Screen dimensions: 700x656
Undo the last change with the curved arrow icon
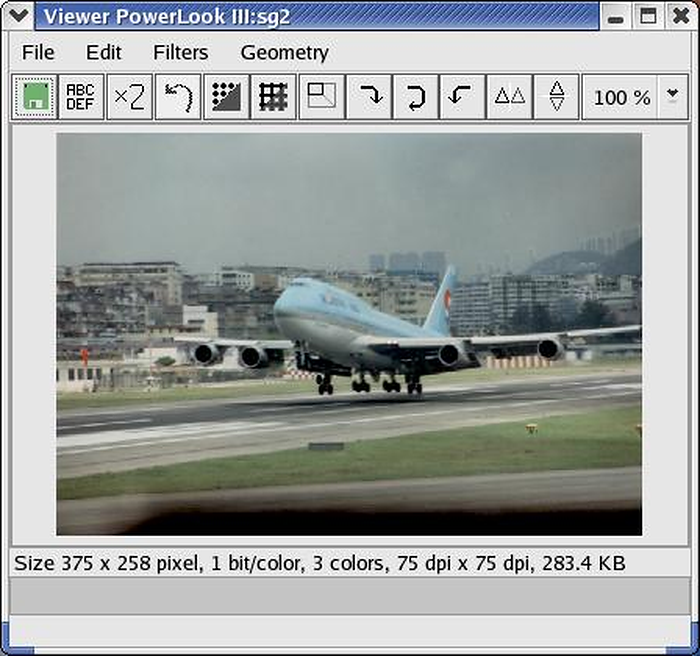[x=178, y=97]
